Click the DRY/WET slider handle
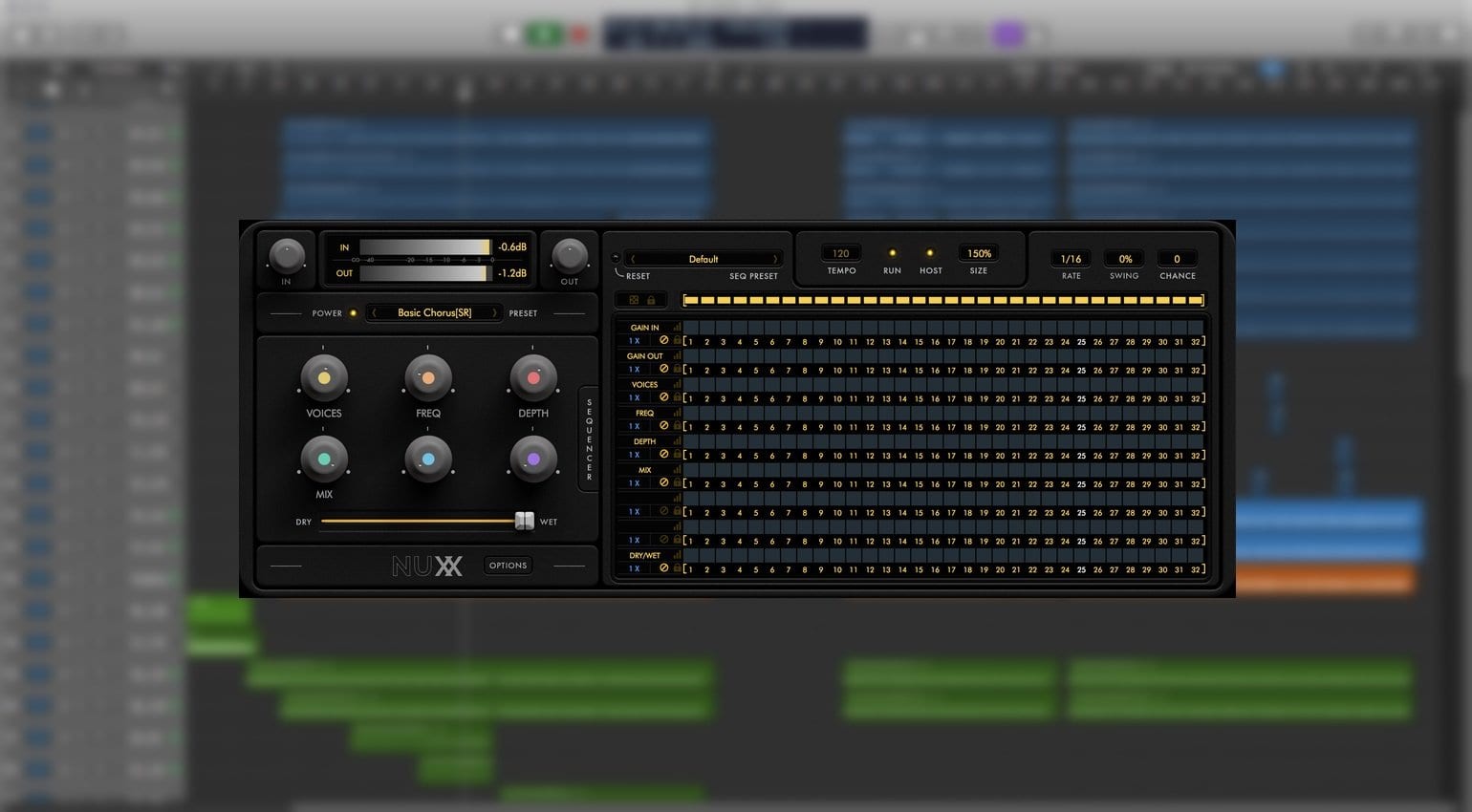 point(524,521)
